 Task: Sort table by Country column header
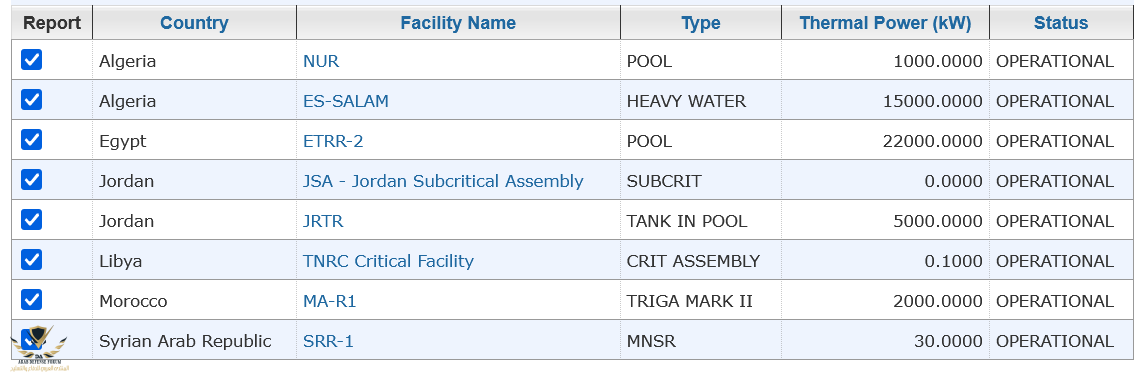[x=194, y=23]
